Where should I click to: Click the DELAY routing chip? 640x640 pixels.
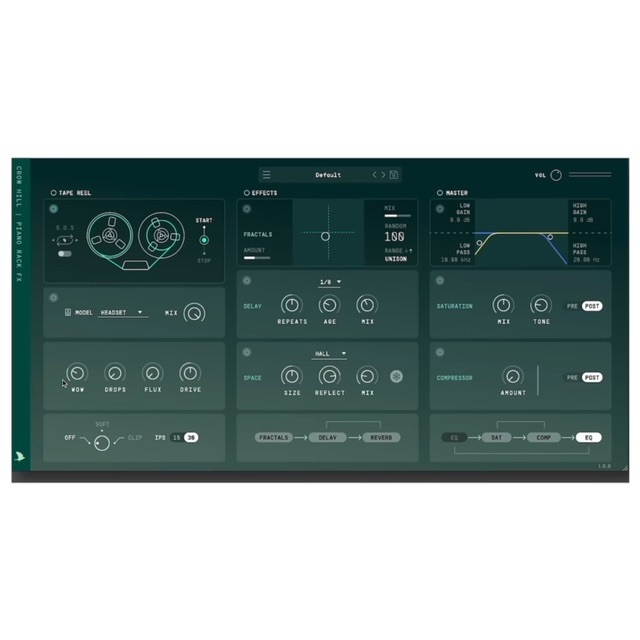pyautogui.click(x=327, y=438)
